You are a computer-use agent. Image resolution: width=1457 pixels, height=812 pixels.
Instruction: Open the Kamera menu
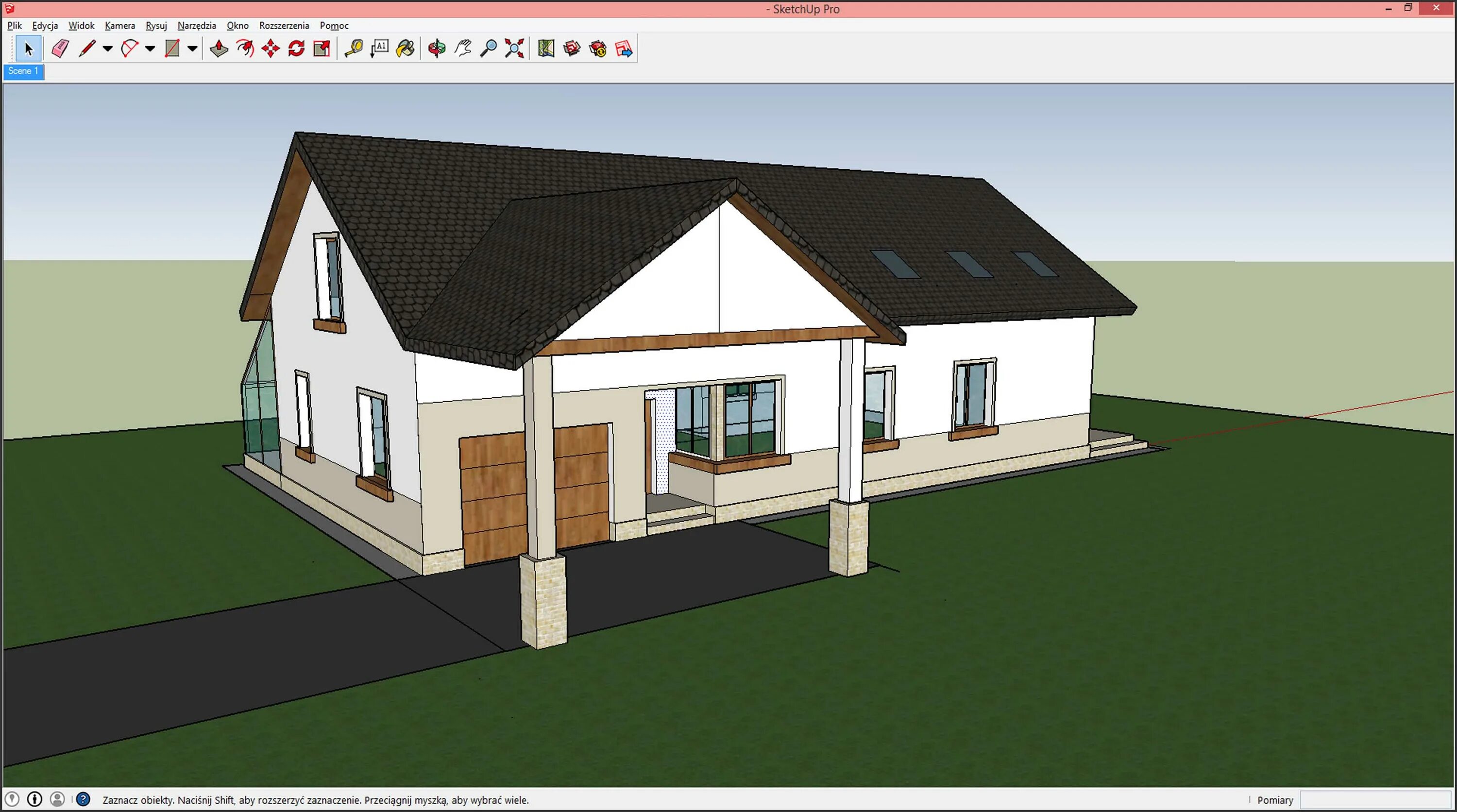(x=120, y=25)
